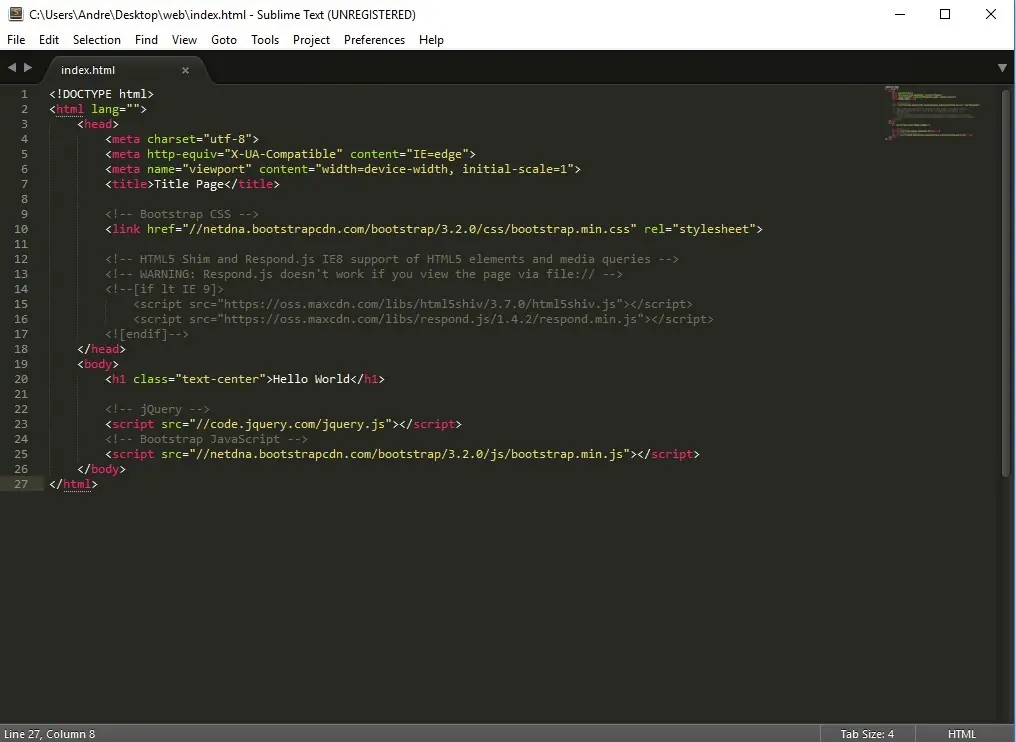Click the minimap code preview
Viewport: 1016px width, 742px height.
pos(933,113)
